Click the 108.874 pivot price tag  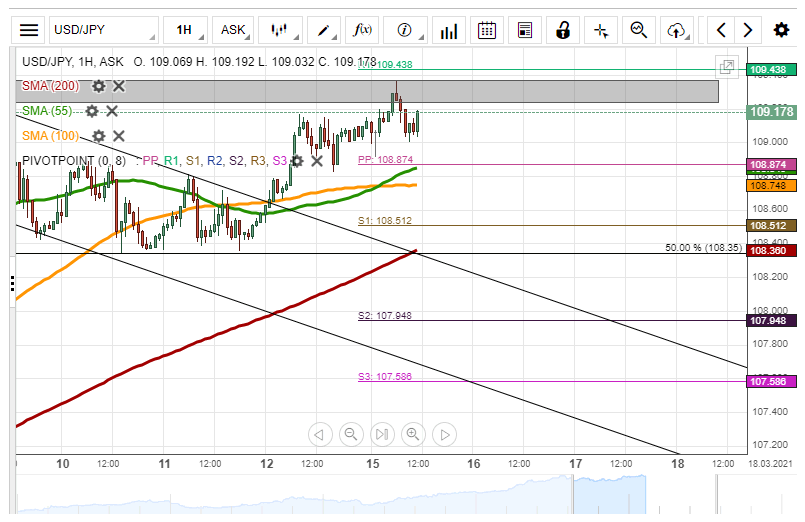coord(771,164)
